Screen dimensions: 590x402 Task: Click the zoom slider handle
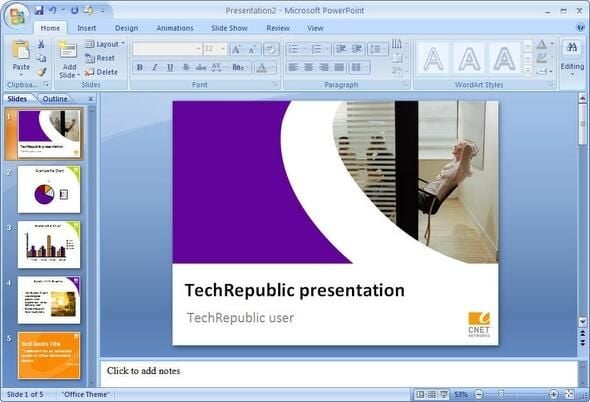pyautogui.click(x=501, y=394)
